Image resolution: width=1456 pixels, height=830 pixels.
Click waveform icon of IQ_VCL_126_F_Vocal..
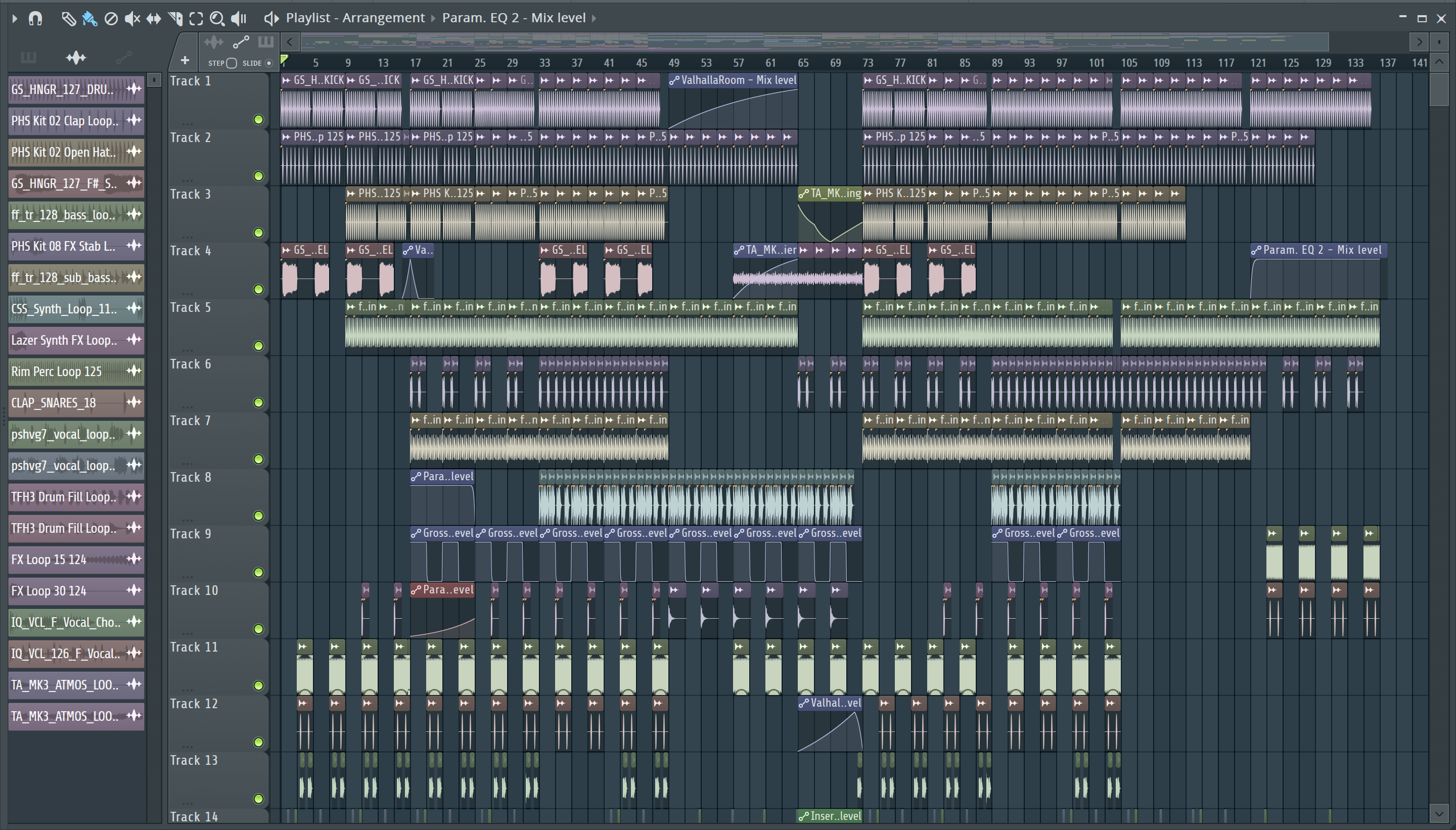coord(134,653)
